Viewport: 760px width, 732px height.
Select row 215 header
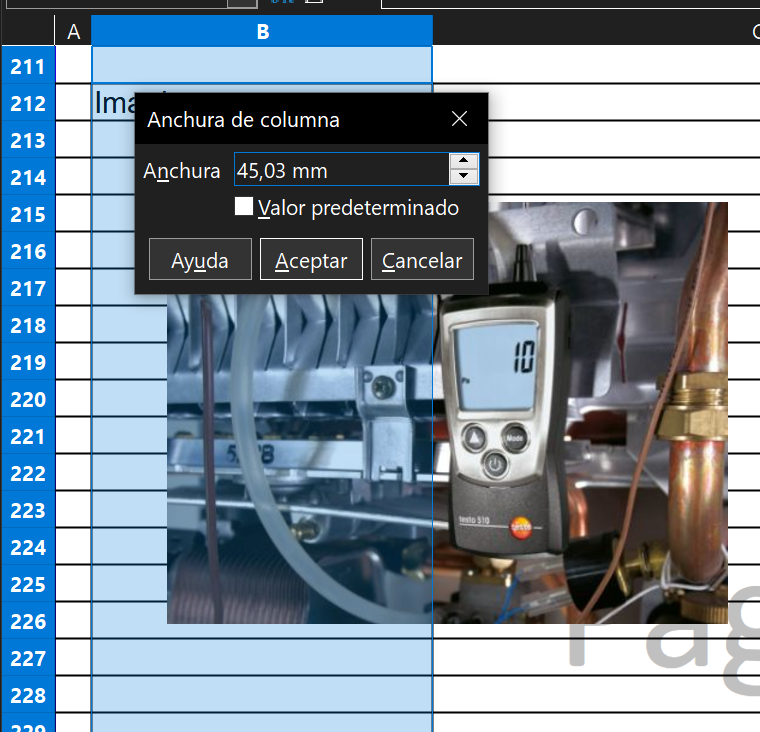pyautogui.click(x=28, y=215)
